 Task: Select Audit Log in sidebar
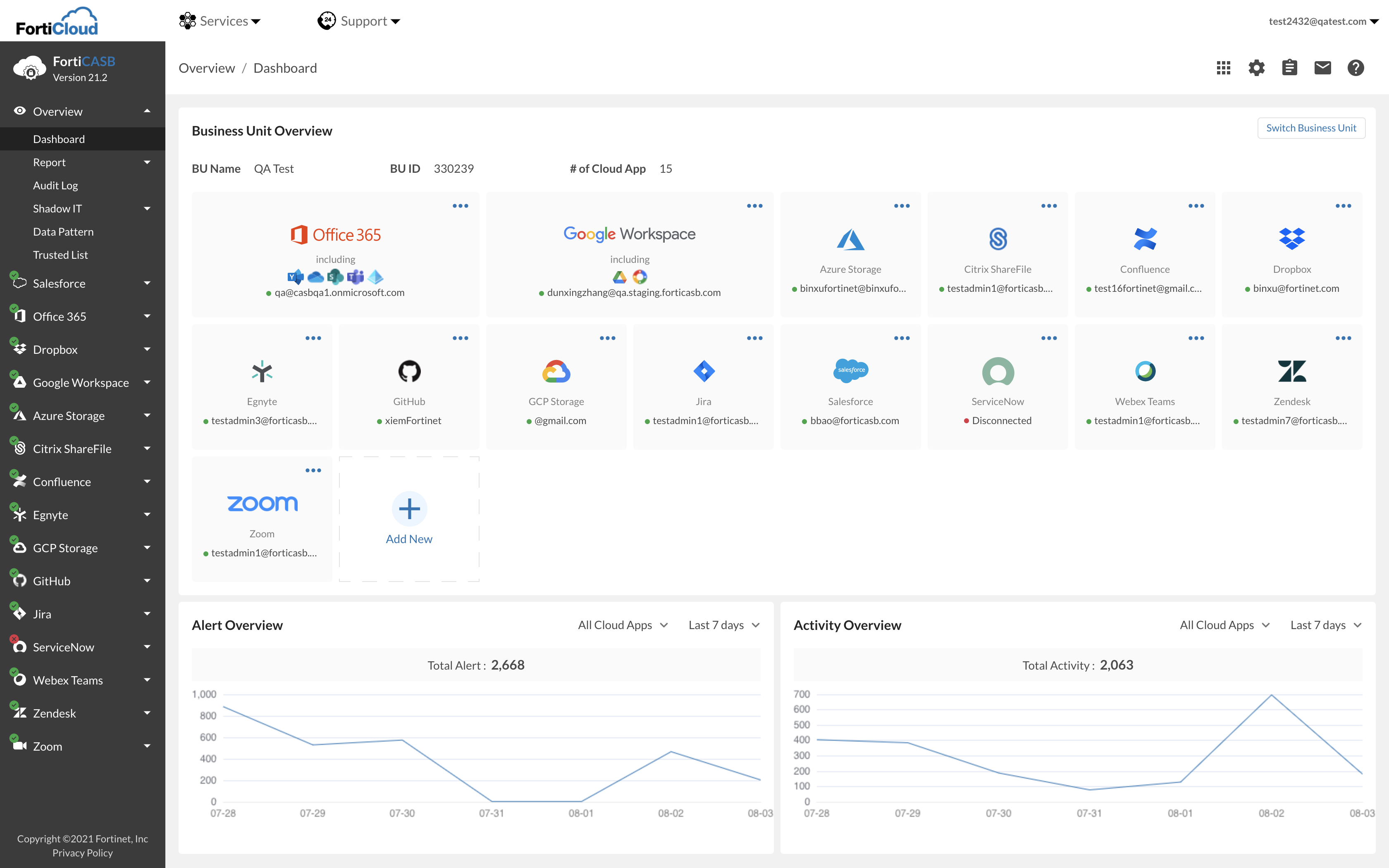point(56,186)
